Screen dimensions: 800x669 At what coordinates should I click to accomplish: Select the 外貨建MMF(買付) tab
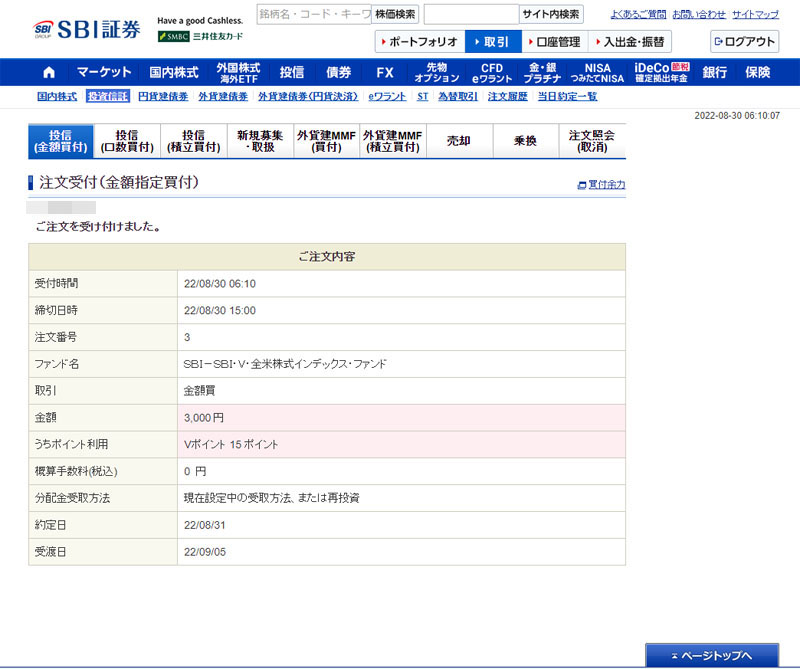click(326, 142)
